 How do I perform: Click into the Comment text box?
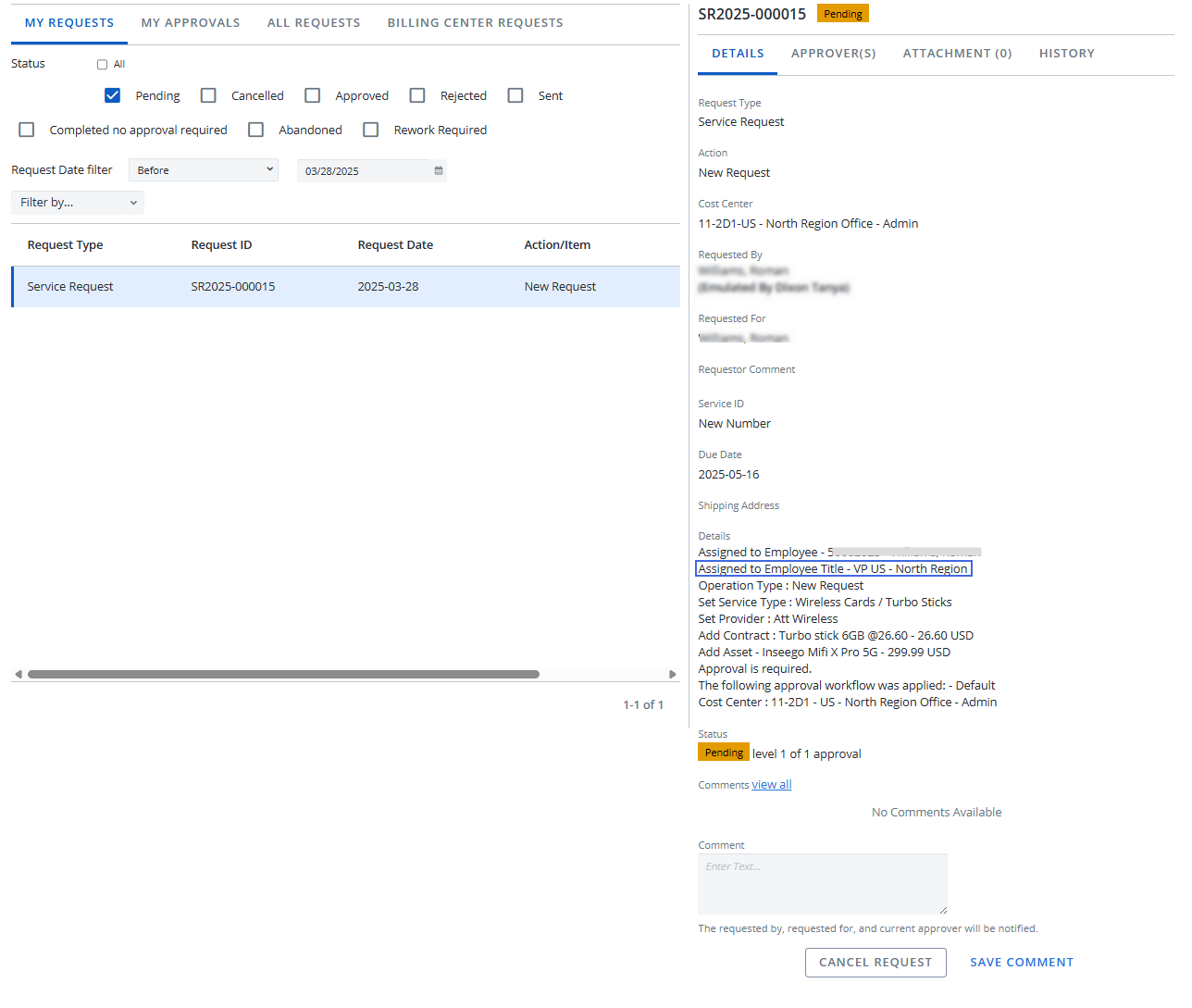coord(822,884)
